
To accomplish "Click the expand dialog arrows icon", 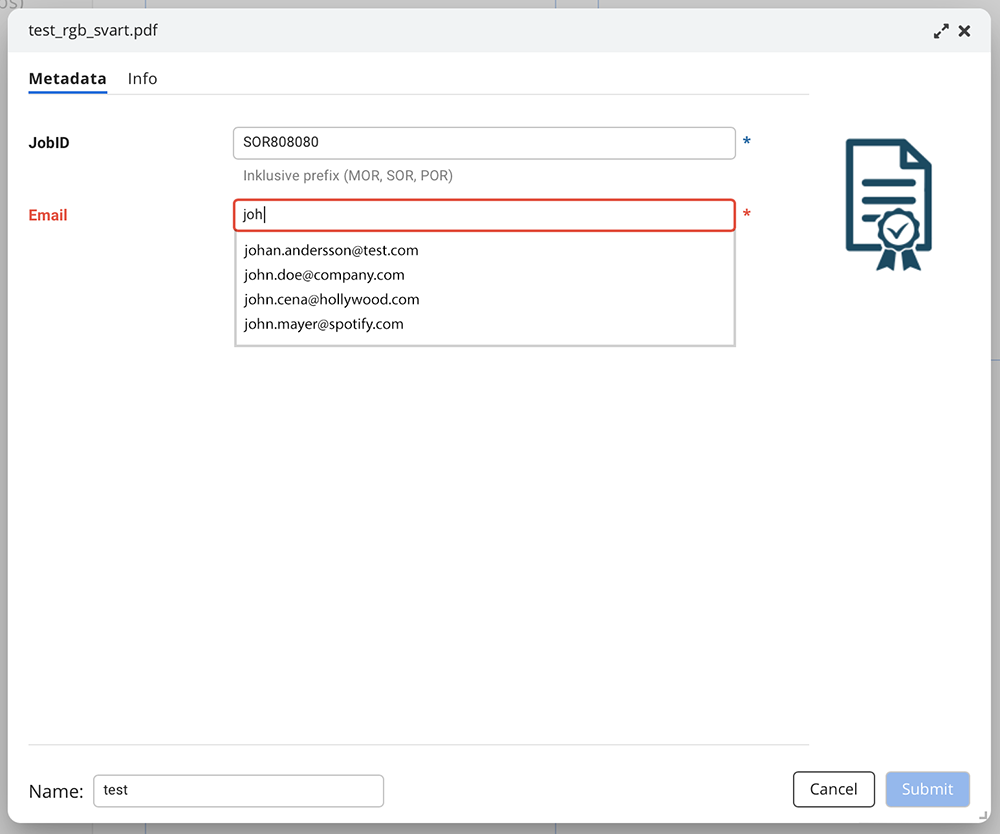I will coord(941,31).
